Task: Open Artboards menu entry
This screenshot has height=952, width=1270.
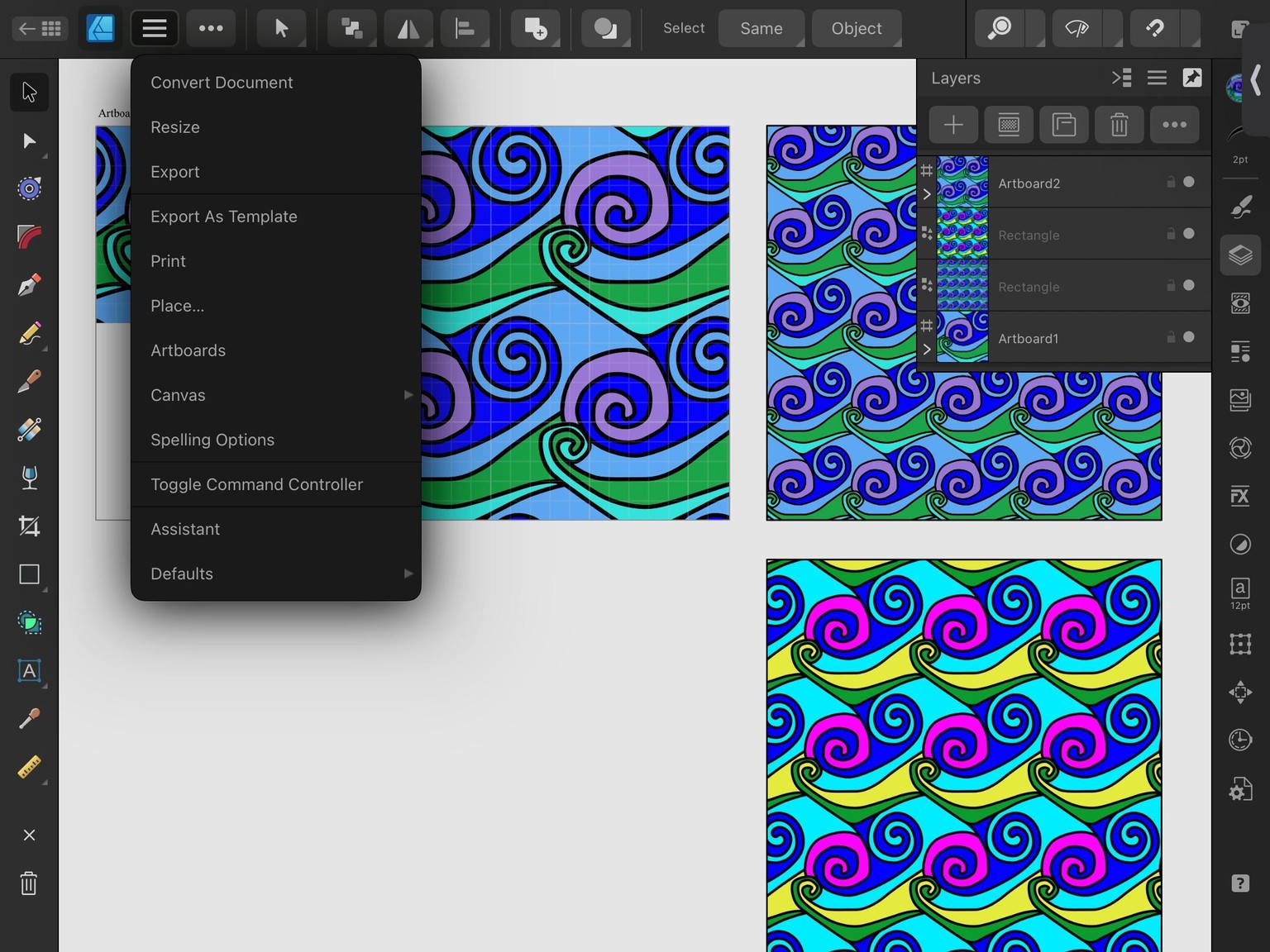Action: 276,350
